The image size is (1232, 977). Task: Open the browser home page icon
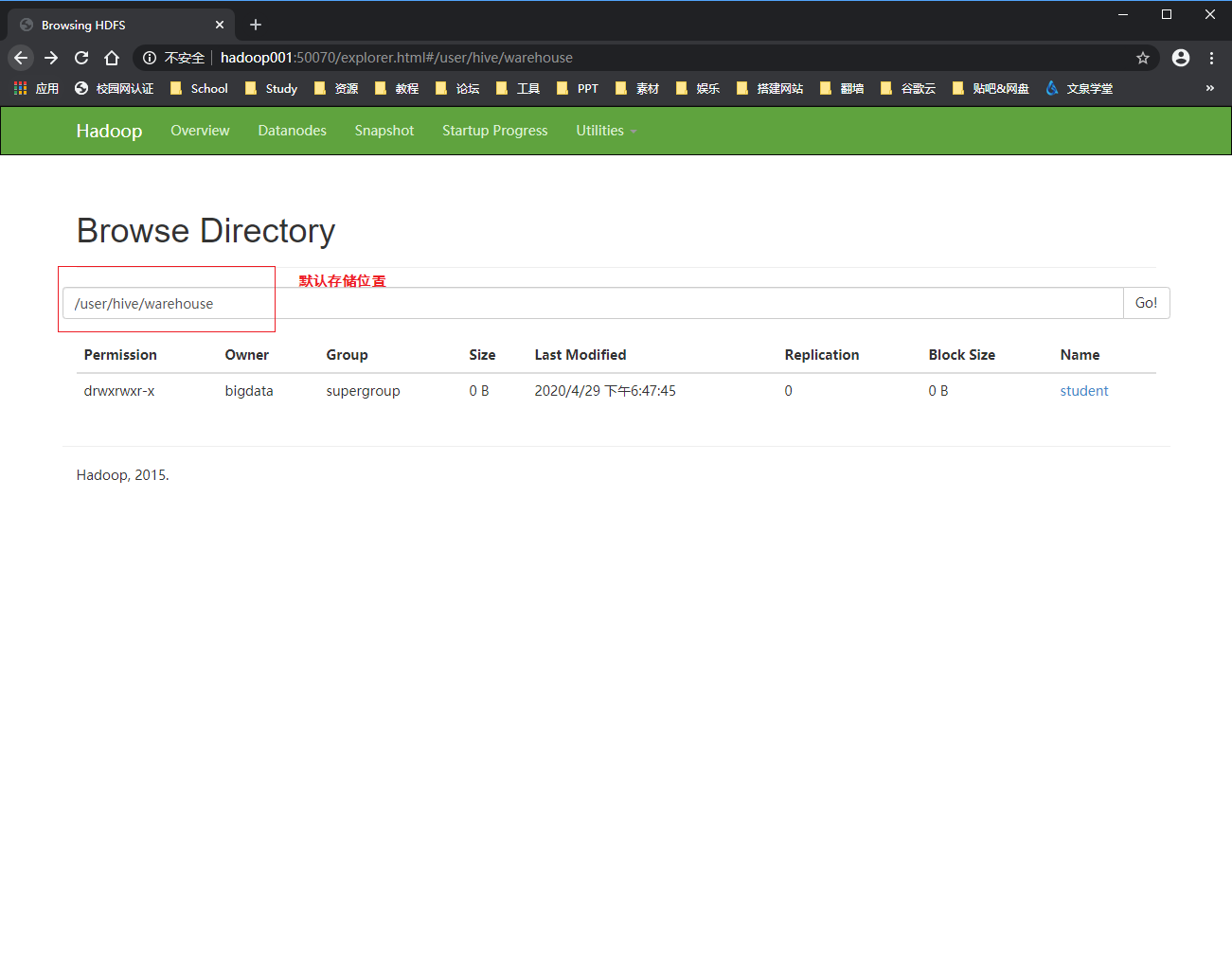112,58
